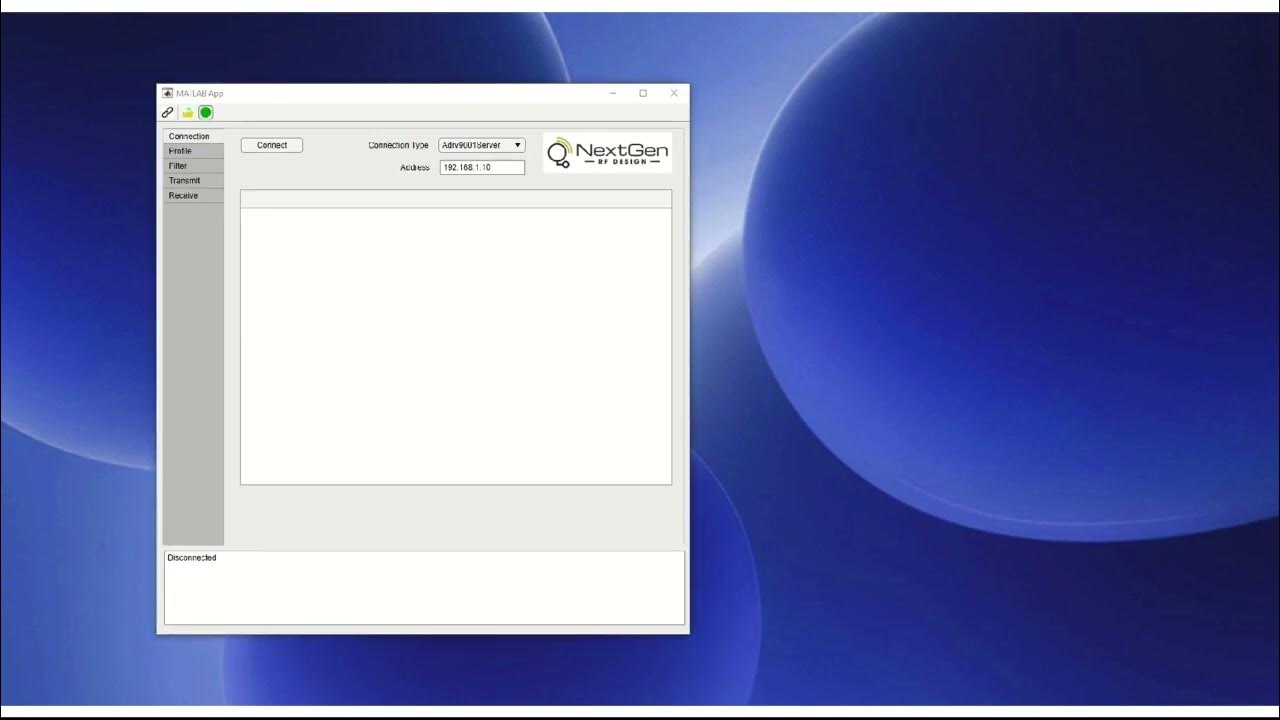Click the Connect button
Image resolution: width=1280 pixels, height=720 pixels.
[x=272, y=145]
